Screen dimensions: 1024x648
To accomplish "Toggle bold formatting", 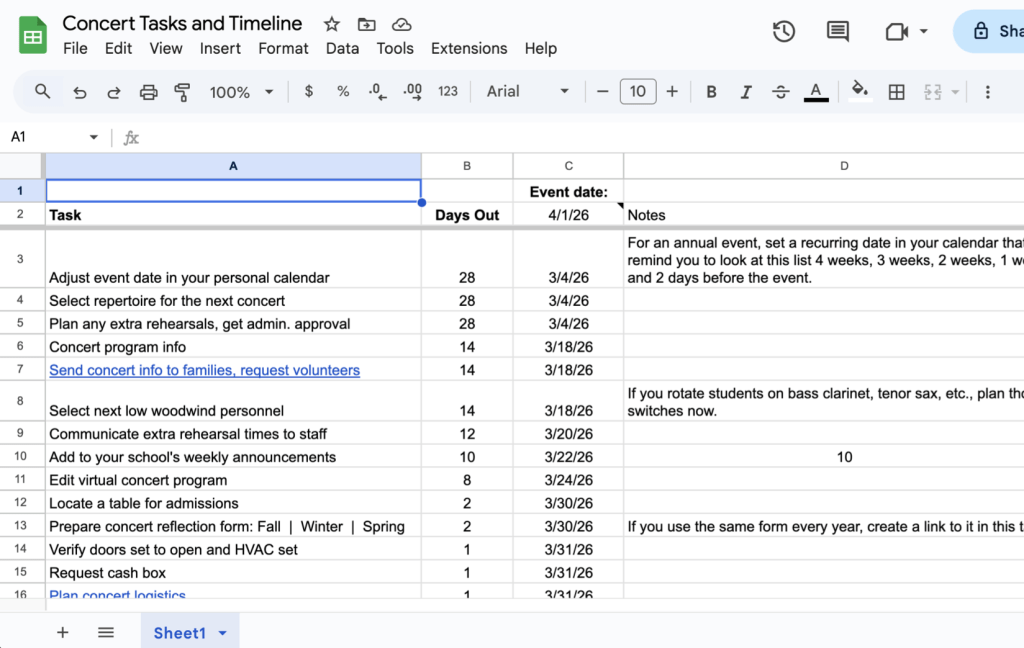I will coord(711,92).
